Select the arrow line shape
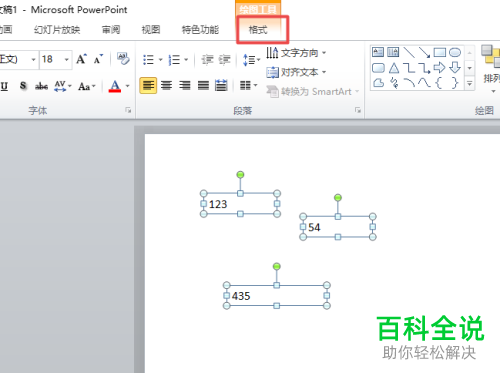The image size is (500, 373). 424,52
